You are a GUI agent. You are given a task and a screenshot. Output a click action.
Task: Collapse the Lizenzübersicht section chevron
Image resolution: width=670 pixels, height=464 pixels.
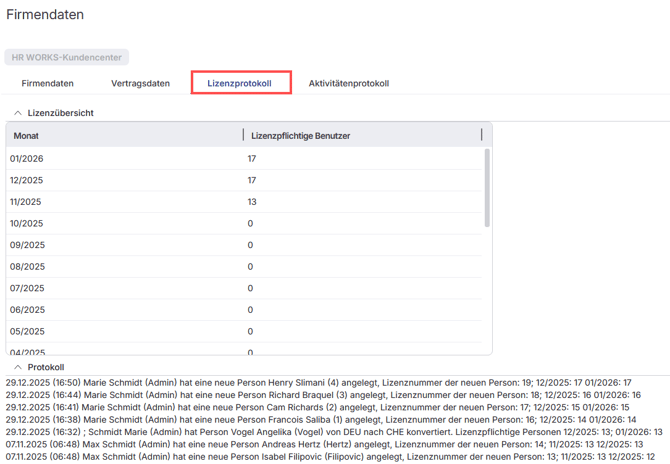pyautogui.click(x=18, y=113)
